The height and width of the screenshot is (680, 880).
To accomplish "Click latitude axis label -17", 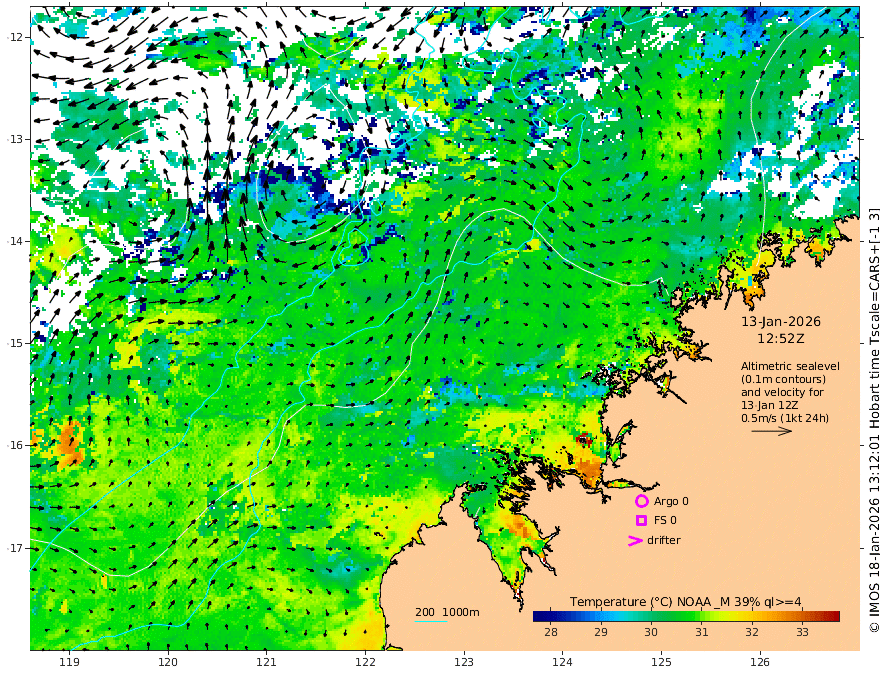I will [x=15, y=548].
